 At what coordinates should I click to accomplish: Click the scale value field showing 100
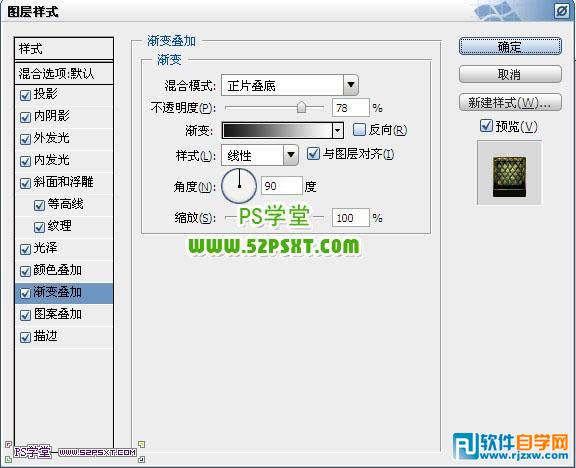[350, 218]
